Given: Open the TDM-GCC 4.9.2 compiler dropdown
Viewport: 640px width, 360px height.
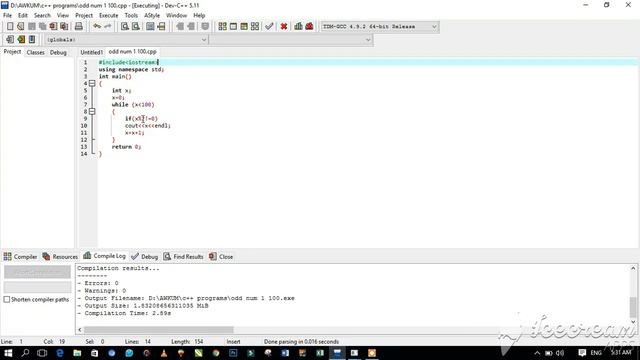Looking at the screenshot, I should (380, 27).
